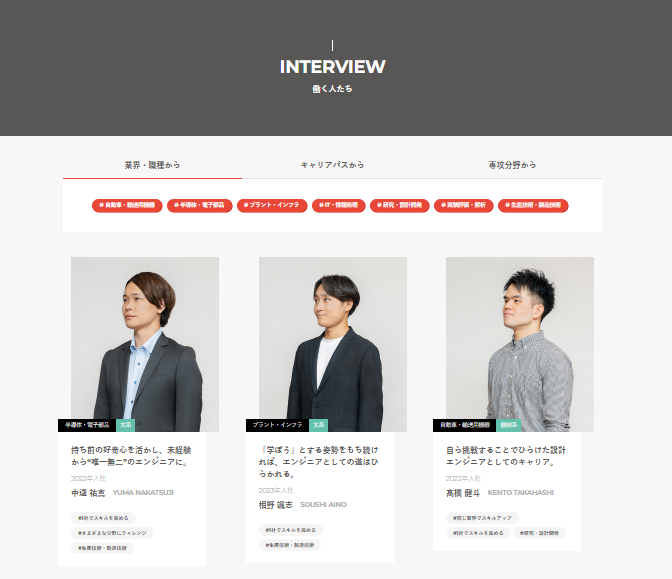Pick the #生産技術・製造技術 tag
The height and width of the screenshot is (579, 672).
pos(533,205)
